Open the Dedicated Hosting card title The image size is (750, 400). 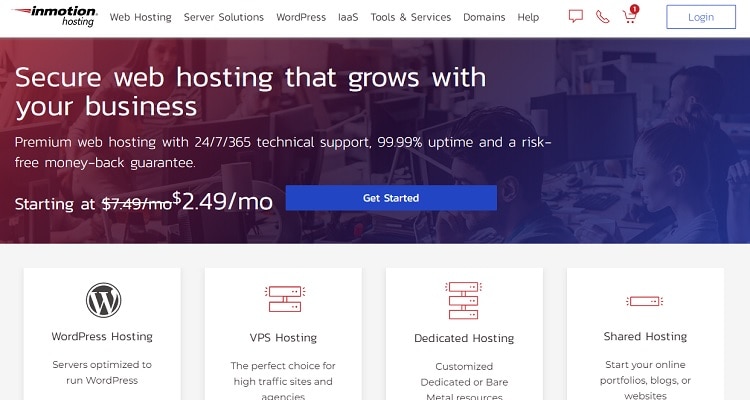point(464,338)
